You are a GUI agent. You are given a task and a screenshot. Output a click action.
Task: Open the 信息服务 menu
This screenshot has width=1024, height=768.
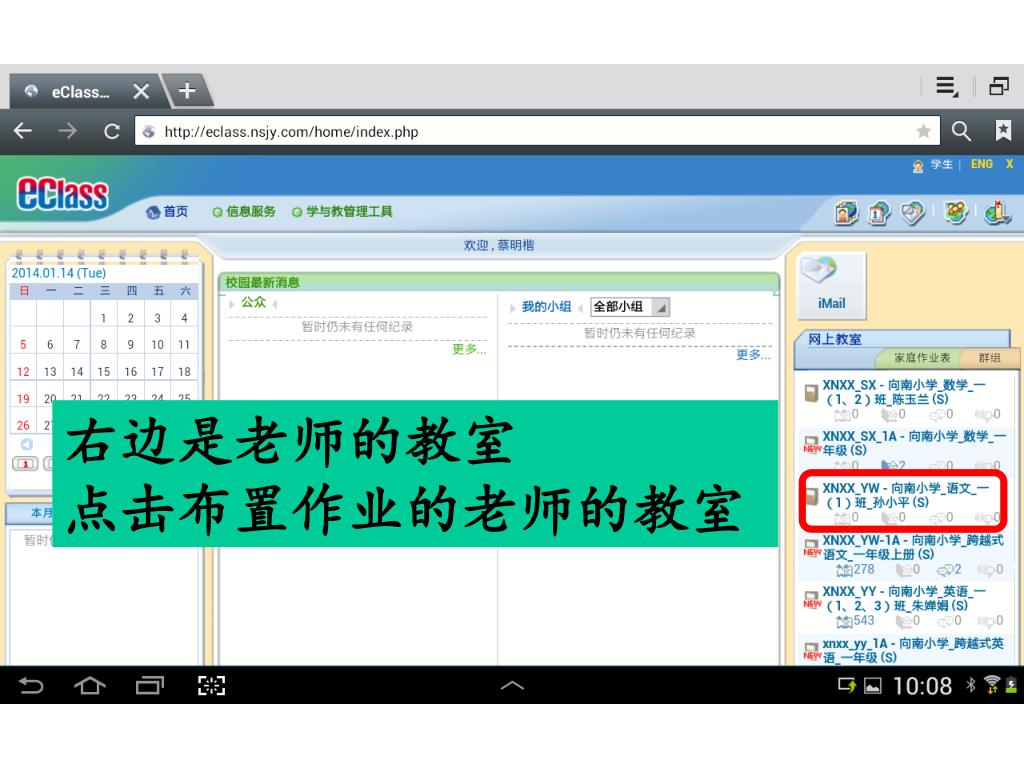244,212
